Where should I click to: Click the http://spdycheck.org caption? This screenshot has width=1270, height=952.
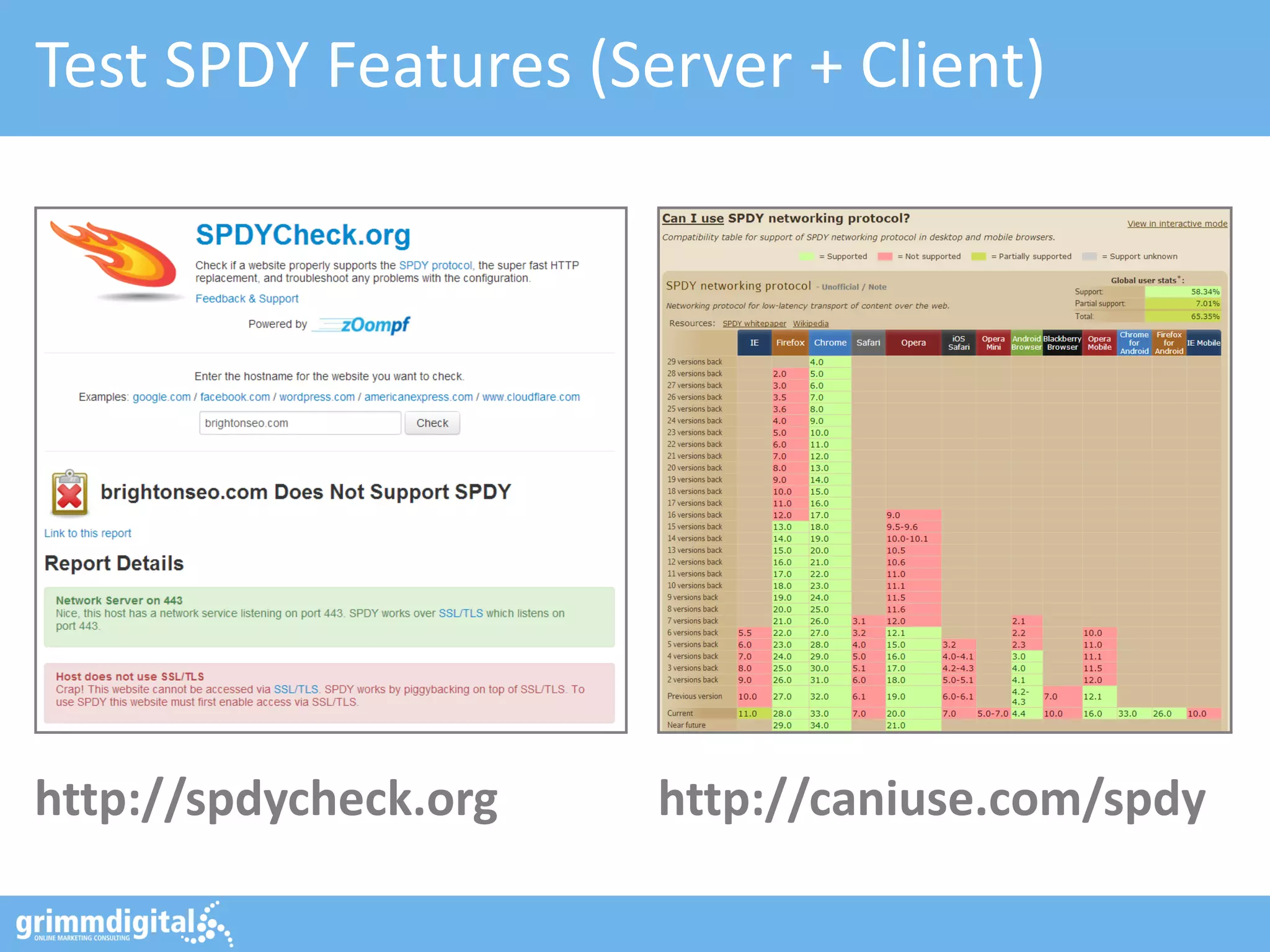tap(267, 800)
